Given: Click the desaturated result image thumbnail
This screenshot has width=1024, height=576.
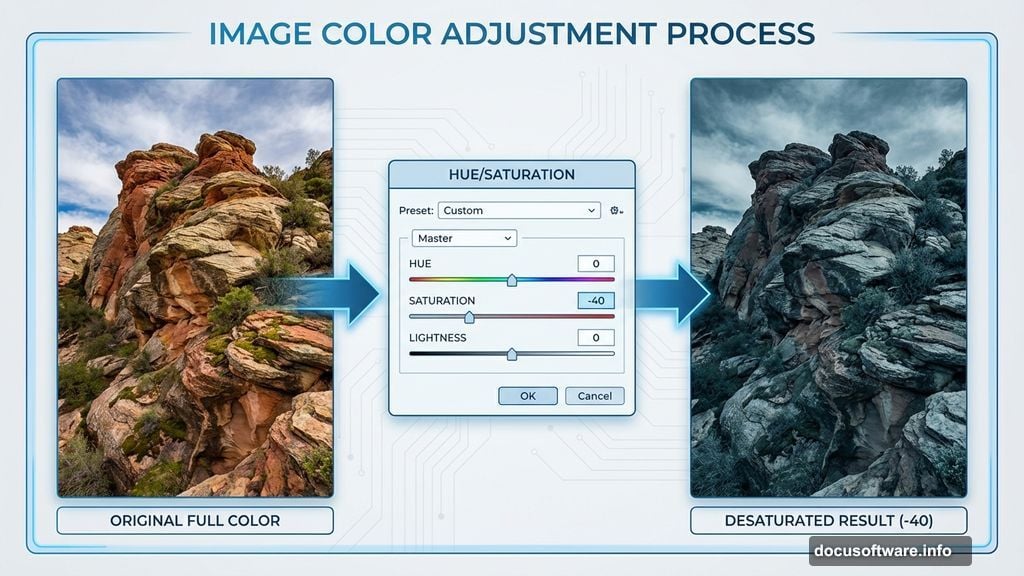Looking at the screenshot, I should click(828, 290).
